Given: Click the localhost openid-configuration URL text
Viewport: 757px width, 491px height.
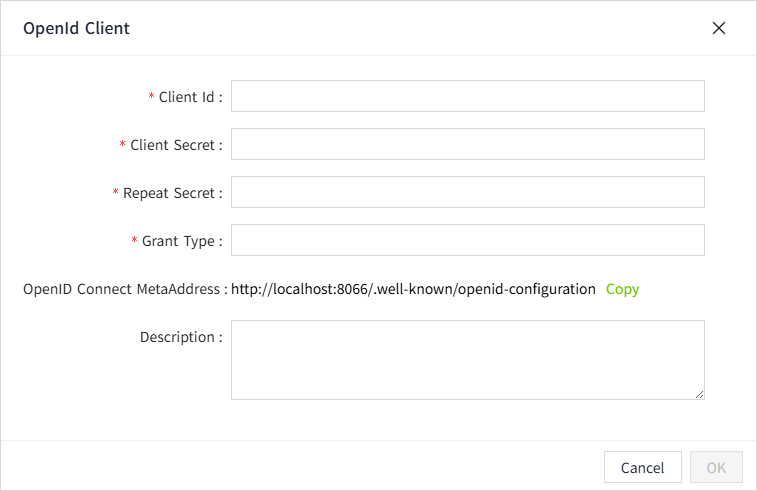Looking at the screenshot, I should click(413, 289).
